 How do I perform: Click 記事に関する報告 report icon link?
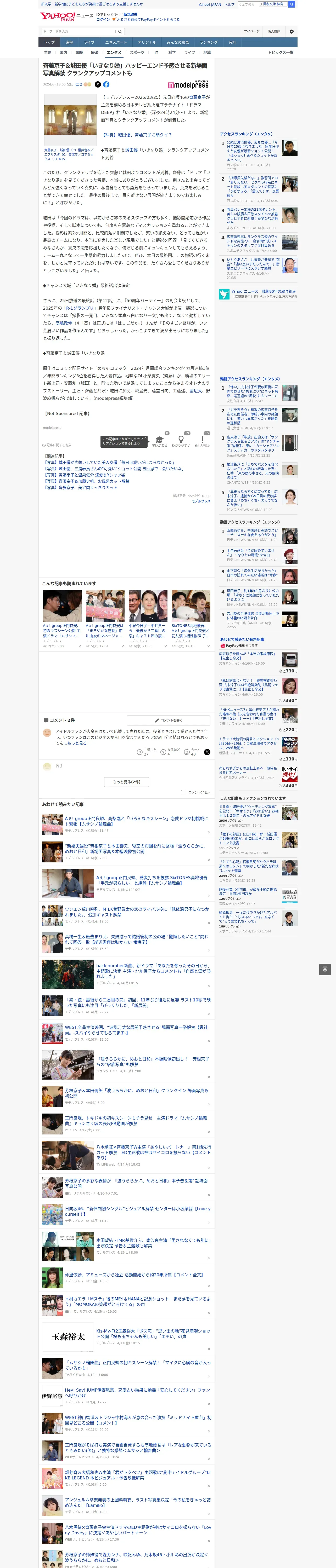(57, 445)
